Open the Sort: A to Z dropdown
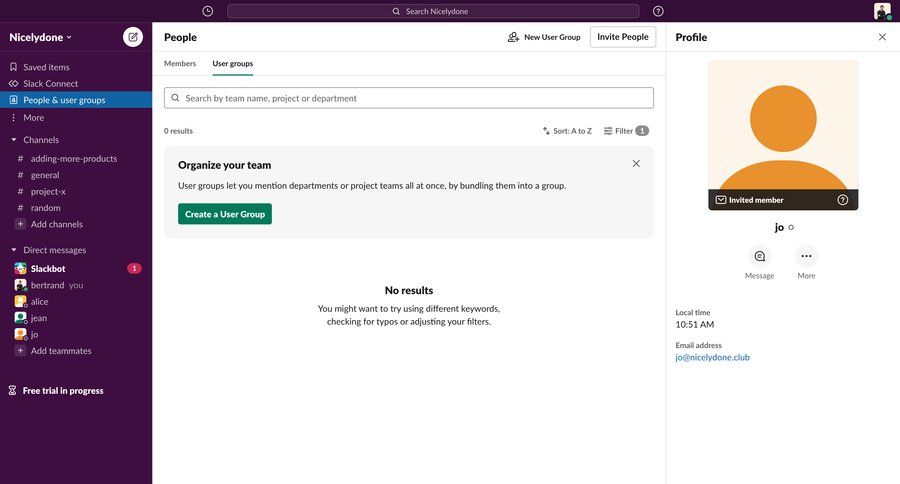900x484 pixels. [567, 131]
